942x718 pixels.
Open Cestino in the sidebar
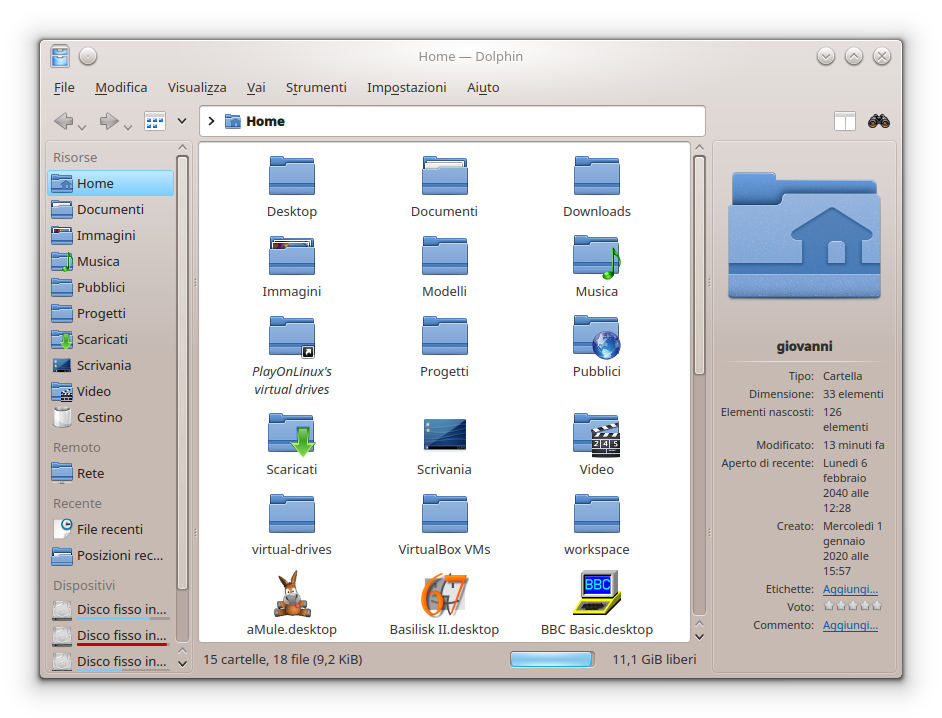99,417
